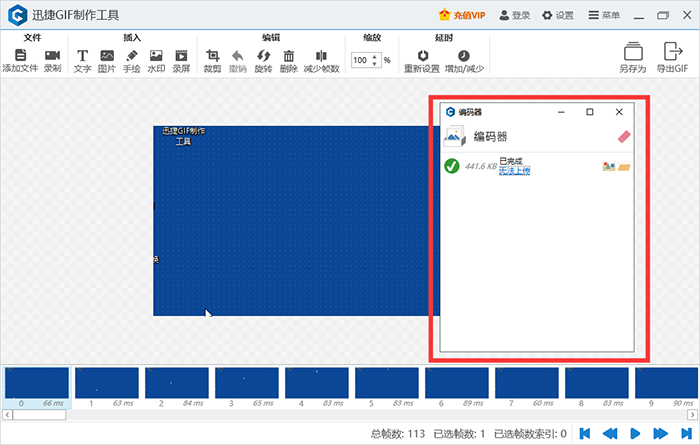Open 设置 settings in title bar
Viewport: 700px width, 445px height.
click(558, 15)
